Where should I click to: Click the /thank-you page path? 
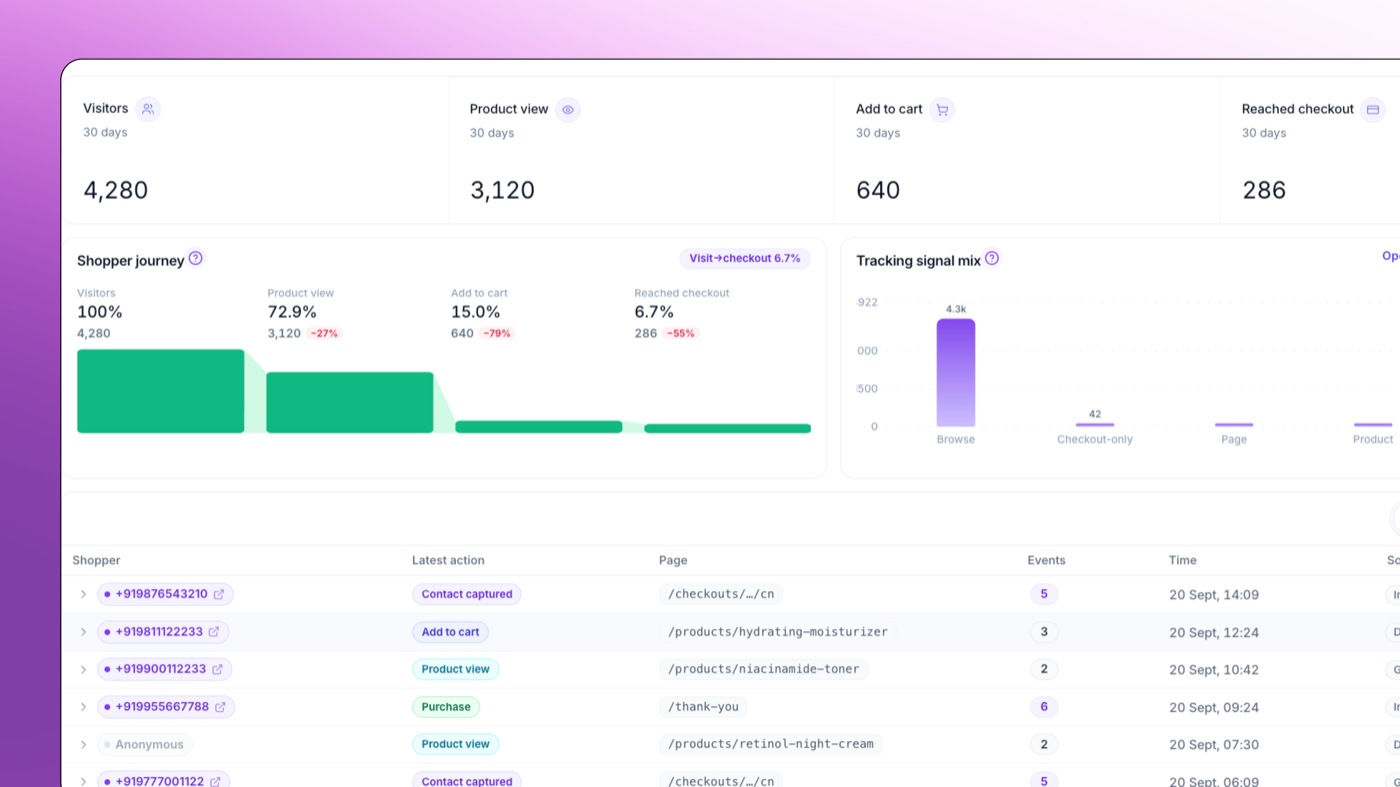point(703,707)
